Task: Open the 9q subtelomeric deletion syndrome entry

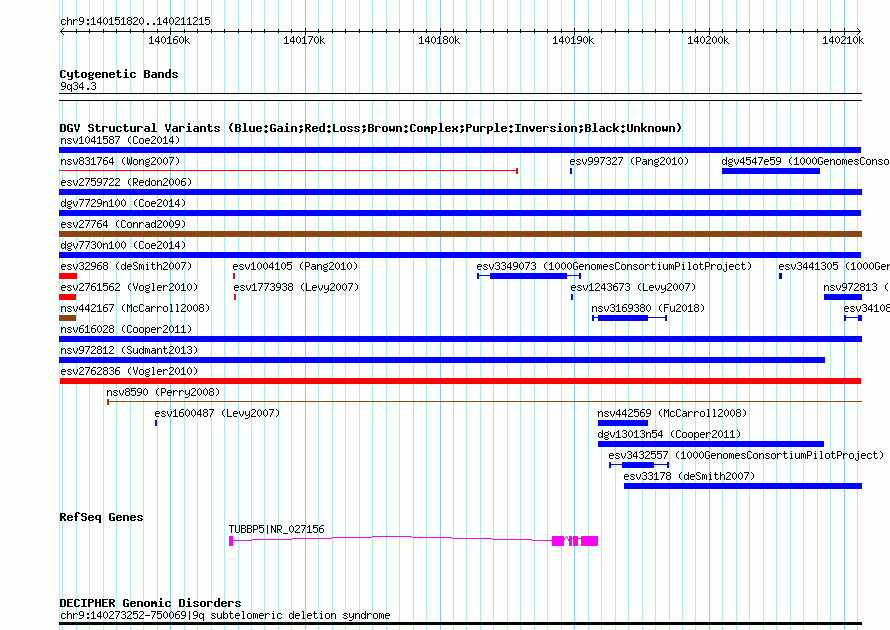Action: pyautogui.click(x=225, y=615)
